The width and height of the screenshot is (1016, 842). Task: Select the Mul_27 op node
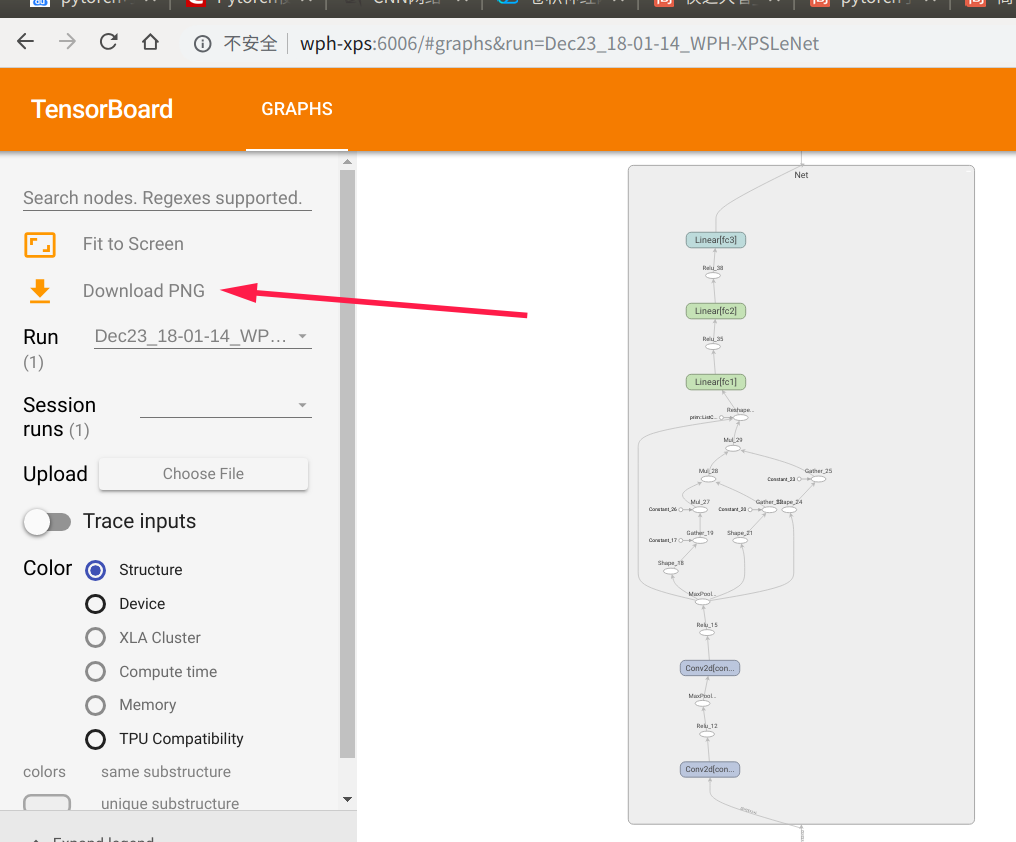pyautogui.click(x=700, y=509)
